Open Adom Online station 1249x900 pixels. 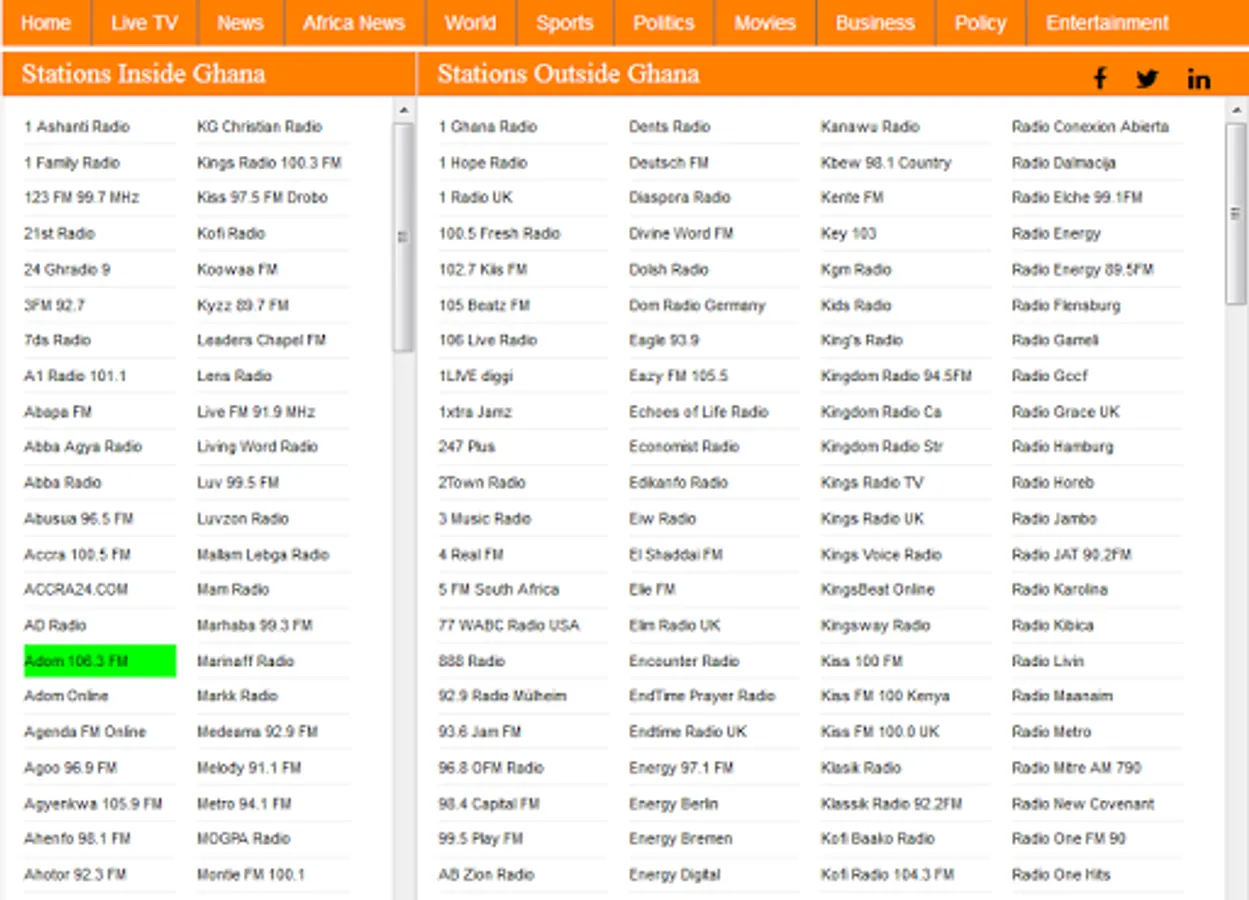[66, 696]
